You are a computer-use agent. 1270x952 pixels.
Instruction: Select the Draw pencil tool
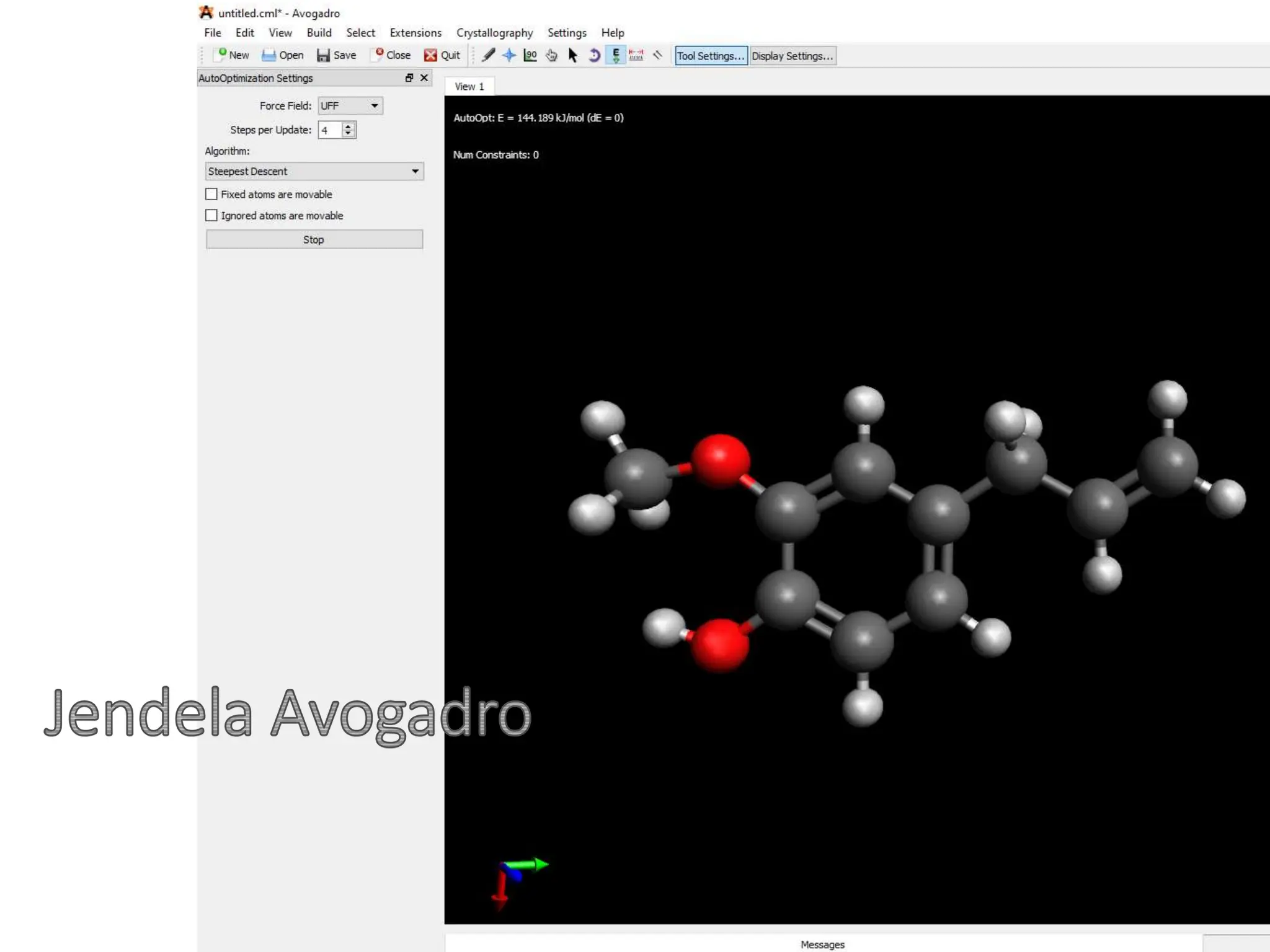(x=488, y=56)
